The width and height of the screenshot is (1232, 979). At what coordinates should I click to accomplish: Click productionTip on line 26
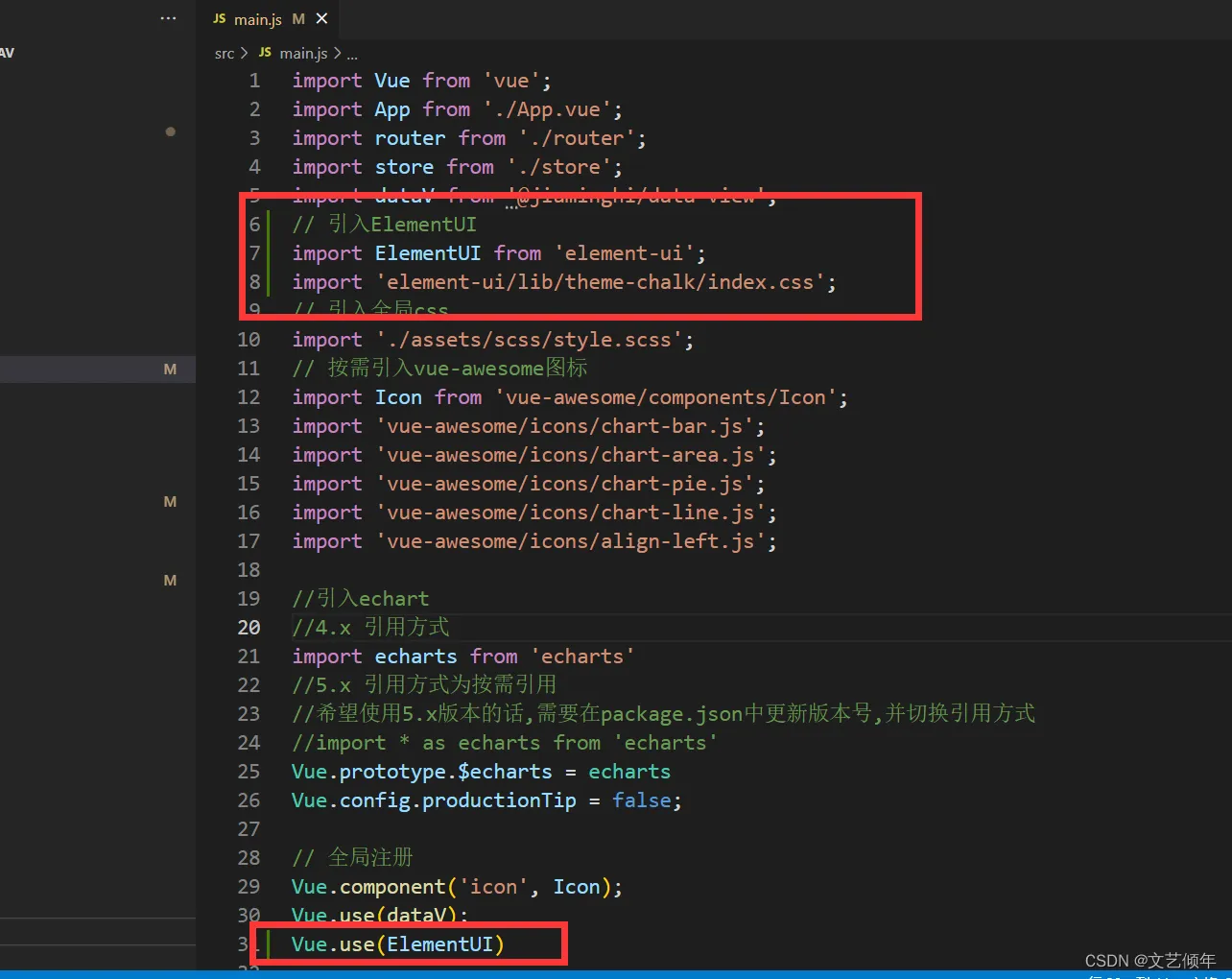coord(500,800)
